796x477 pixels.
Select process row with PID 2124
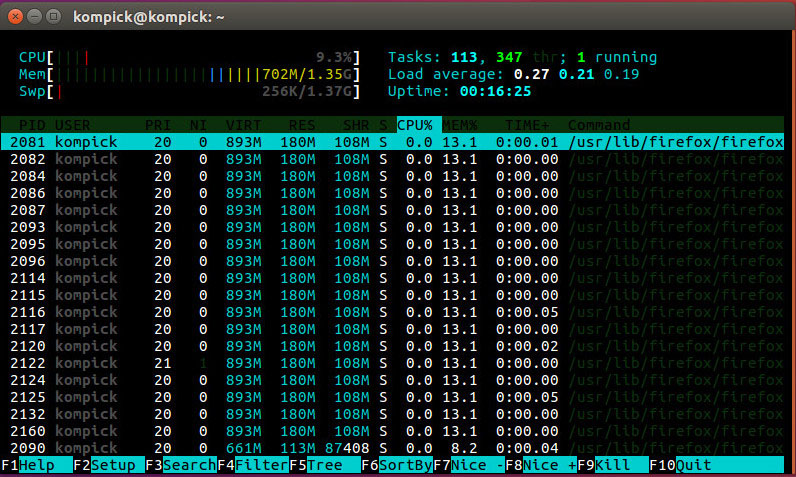392,380
